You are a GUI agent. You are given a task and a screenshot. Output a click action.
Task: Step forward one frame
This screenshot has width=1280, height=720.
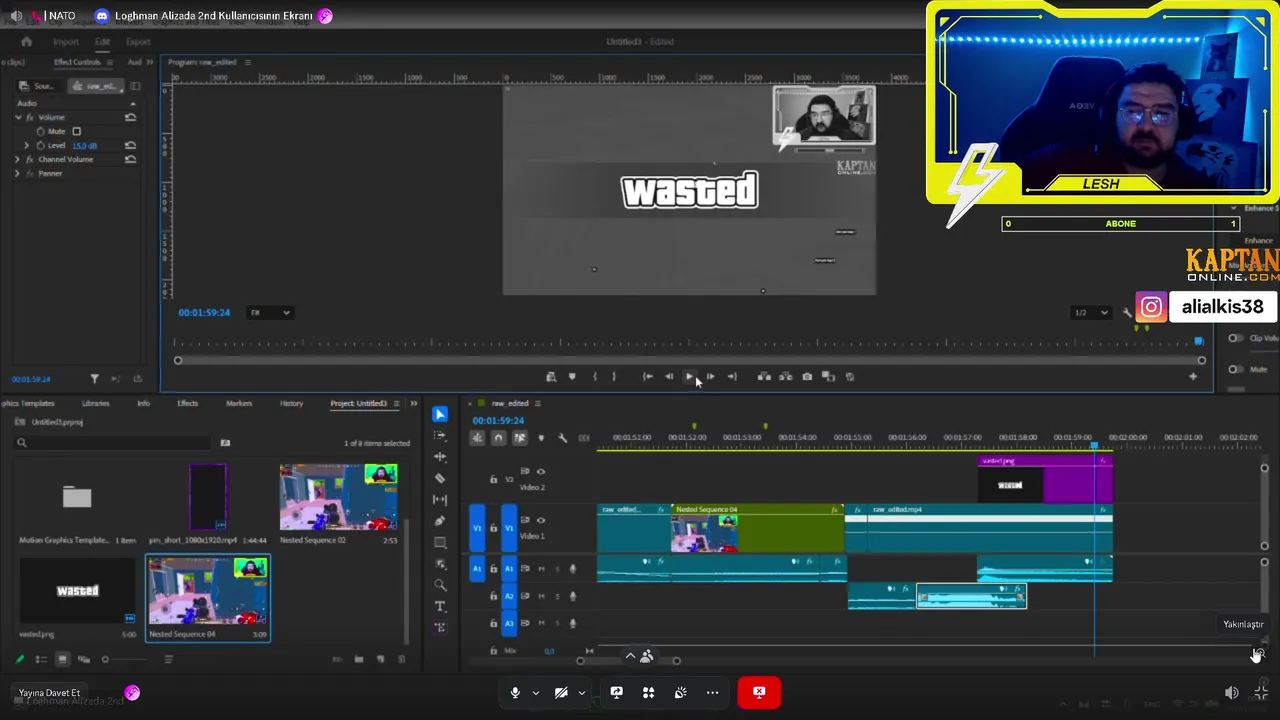[x=710, y=377]
